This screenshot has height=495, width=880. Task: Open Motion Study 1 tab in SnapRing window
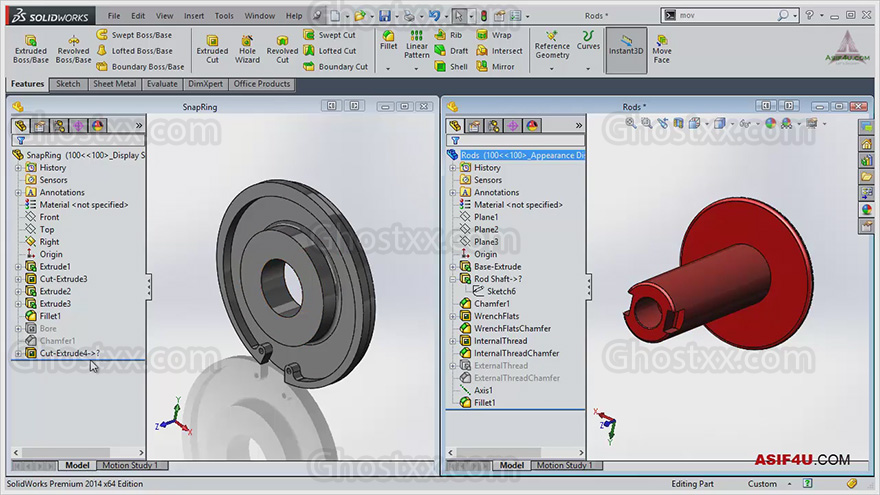(130, 465)
